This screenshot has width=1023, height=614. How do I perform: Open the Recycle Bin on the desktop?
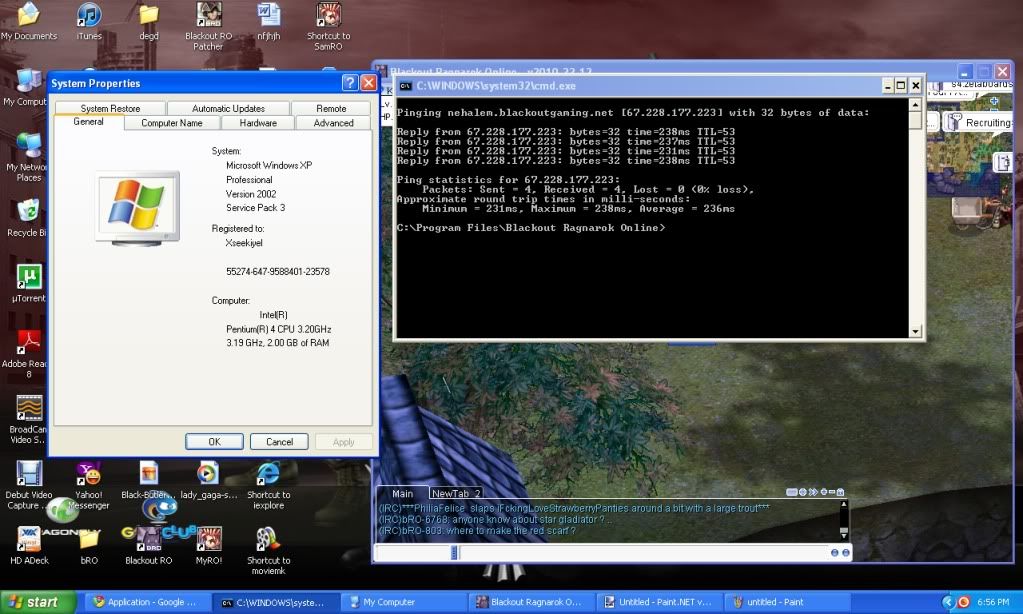point(29,211)
